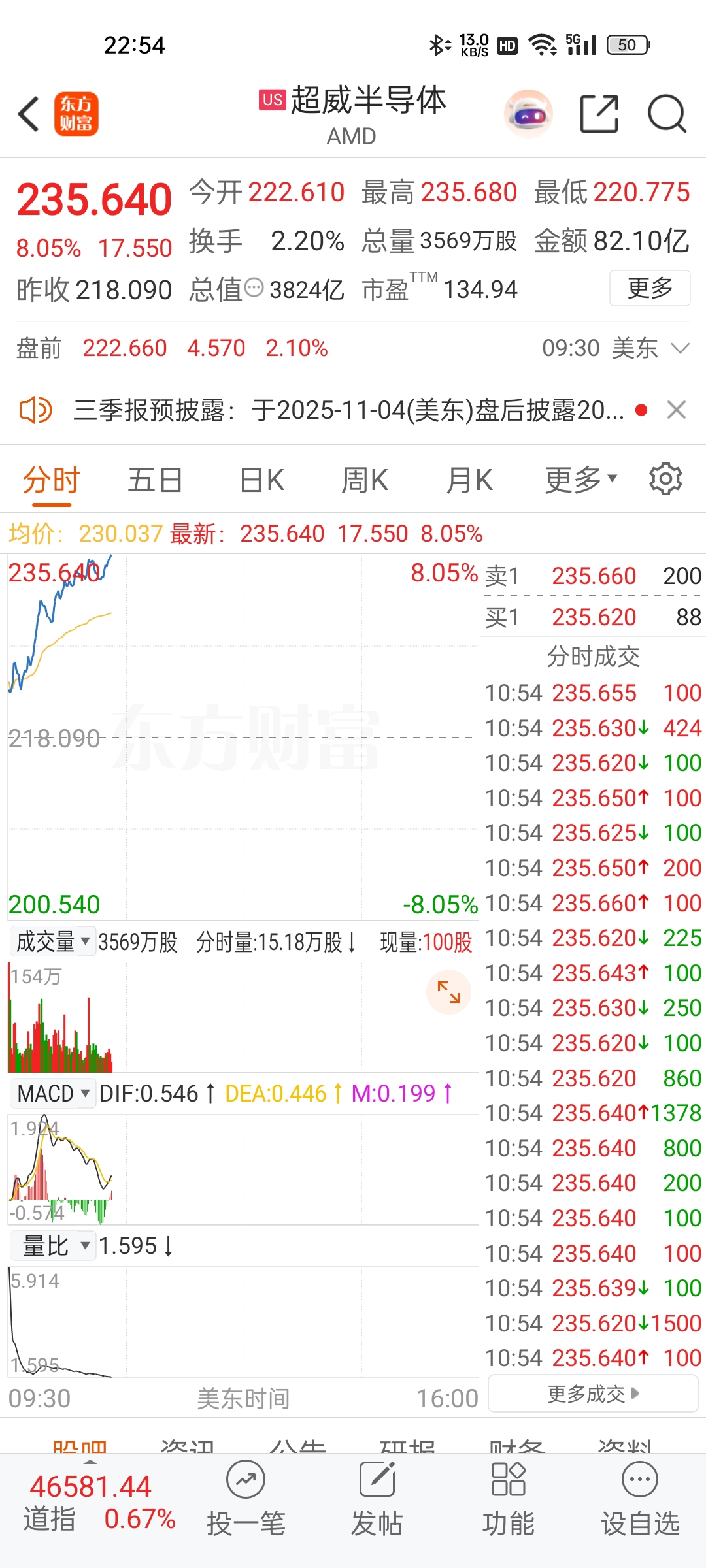Tap the large 235.640 price
This screenshot has width=706, height=1568.
point(94,200)
